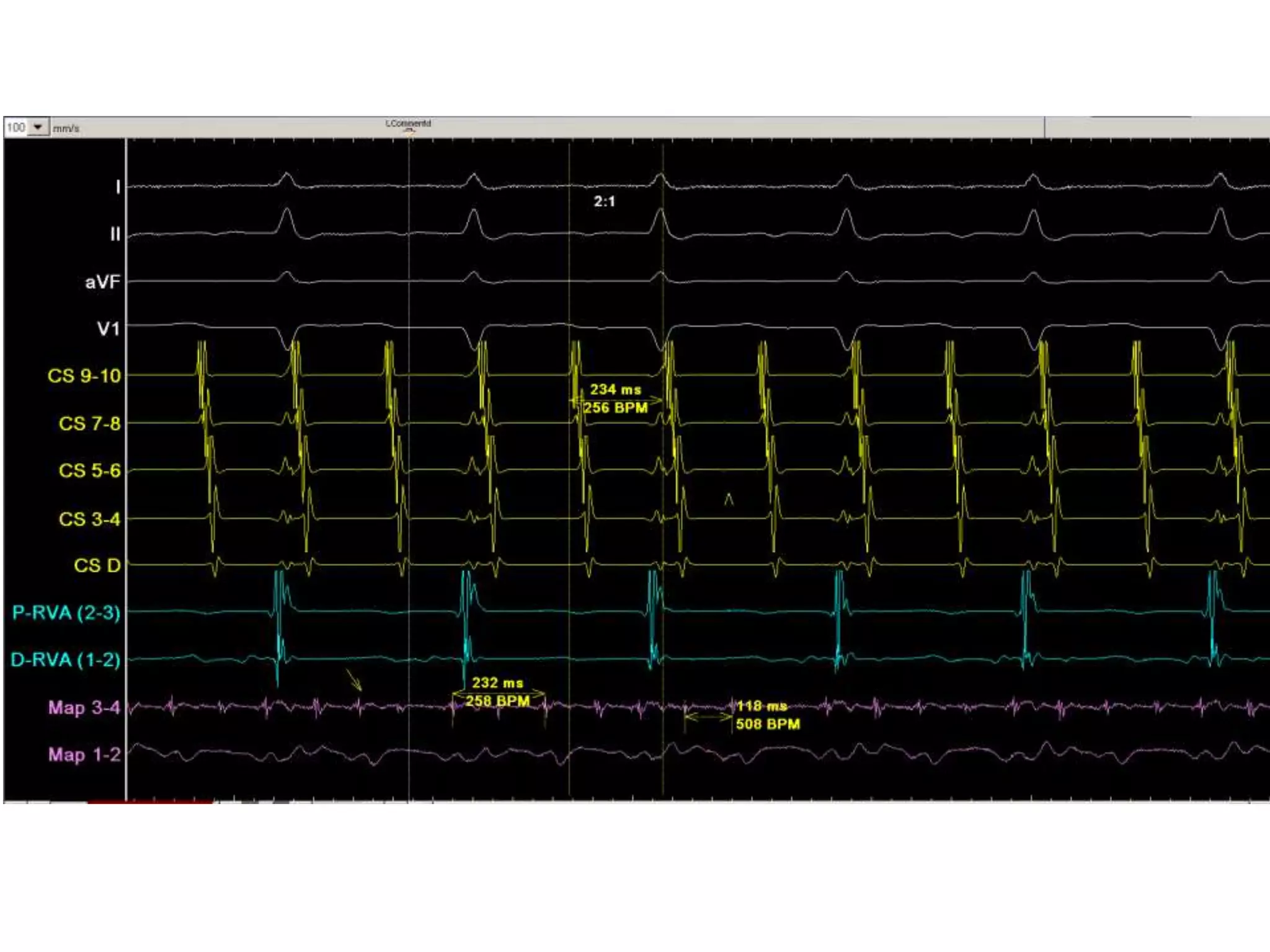Select the Map 3-4 channel label
1270x952 pixels.
point(84,707)
